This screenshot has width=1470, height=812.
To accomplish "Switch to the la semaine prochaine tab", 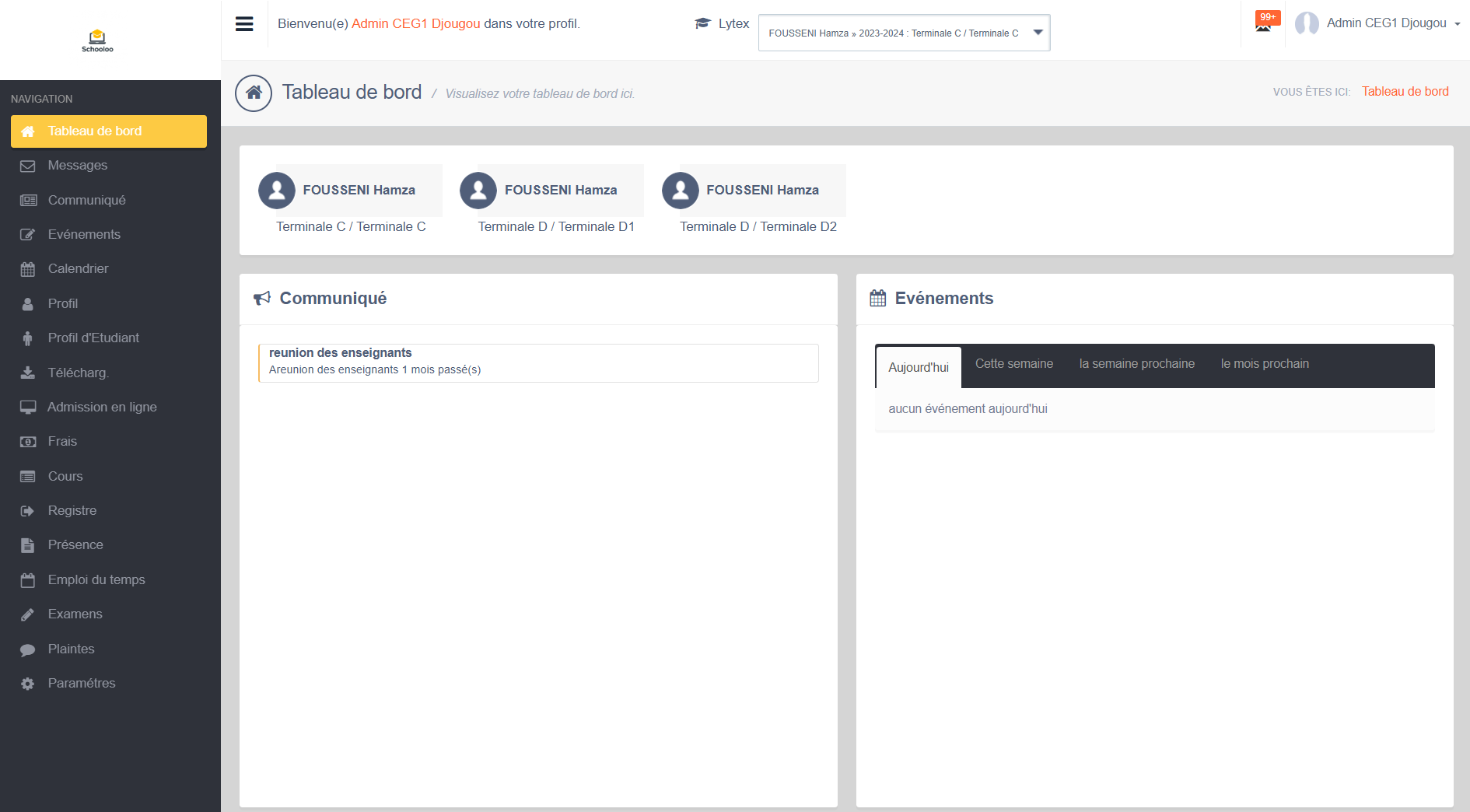I will [1136, 364].
